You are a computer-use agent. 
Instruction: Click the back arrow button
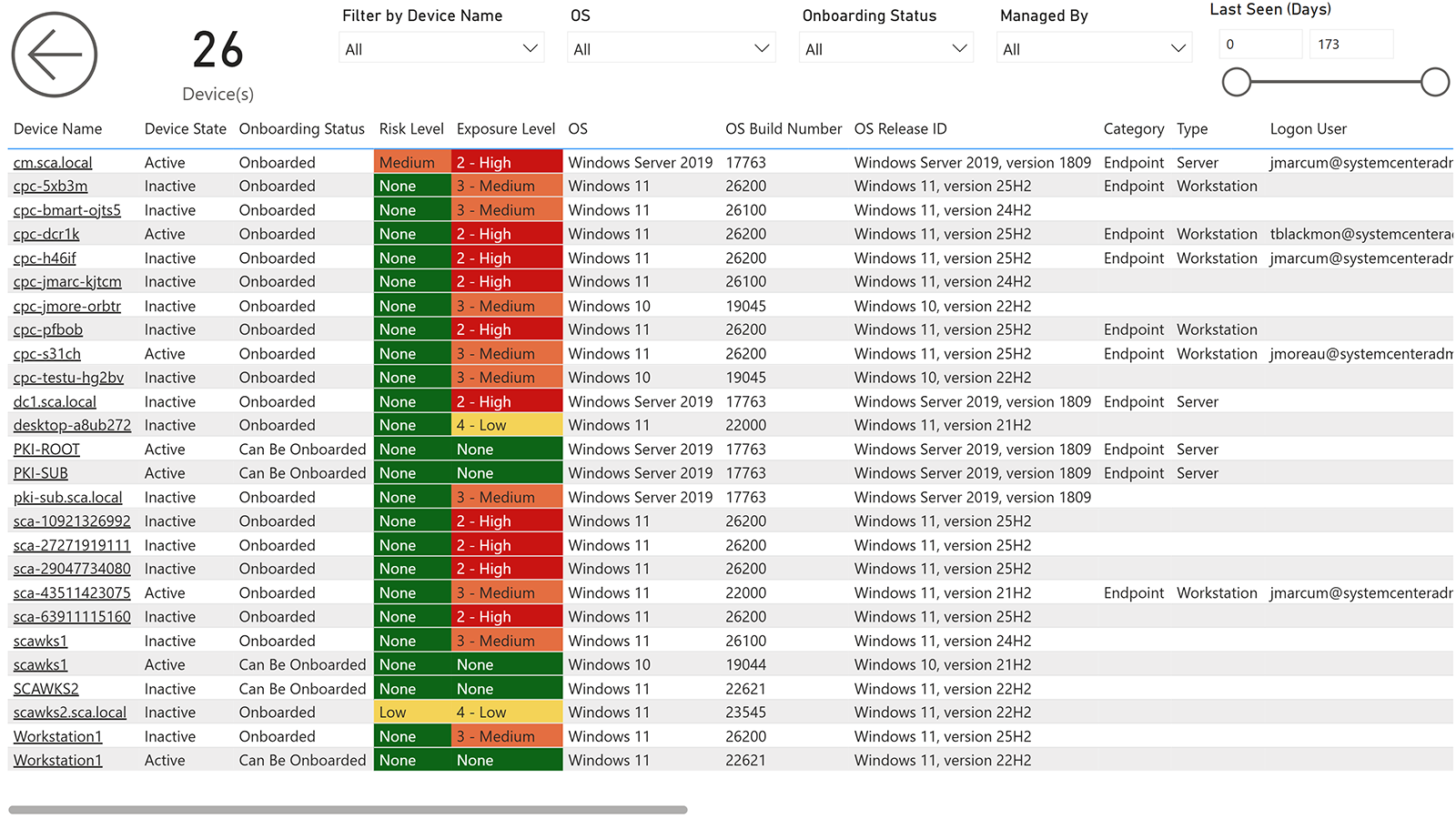click(55, 55)
